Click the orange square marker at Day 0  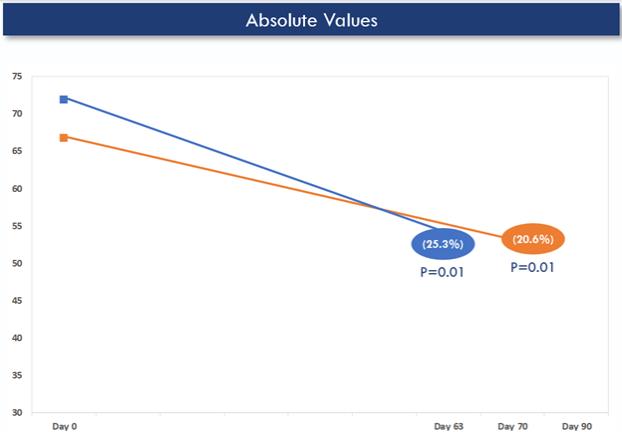pos(63,138)
